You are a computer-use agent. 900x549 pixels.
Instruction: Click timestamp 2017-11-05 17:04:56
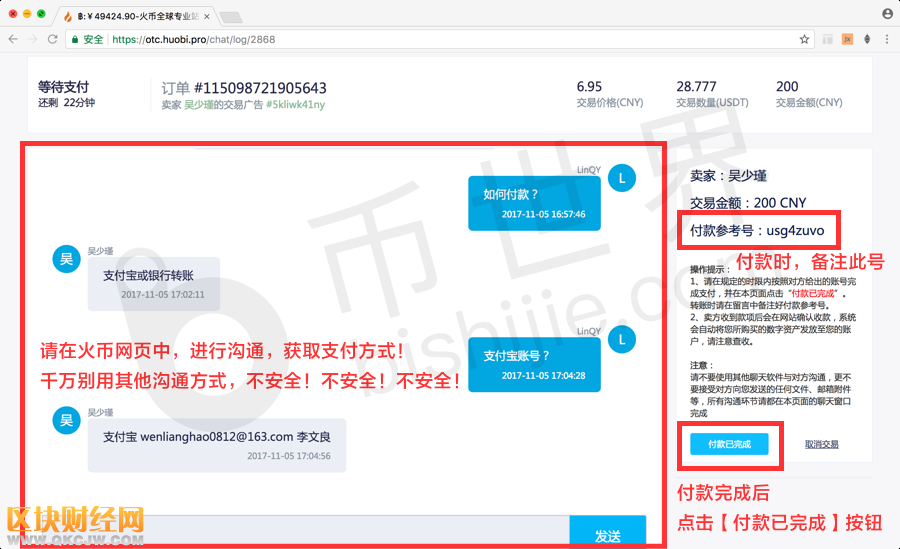pyautogui.click(x=289, y=456)
